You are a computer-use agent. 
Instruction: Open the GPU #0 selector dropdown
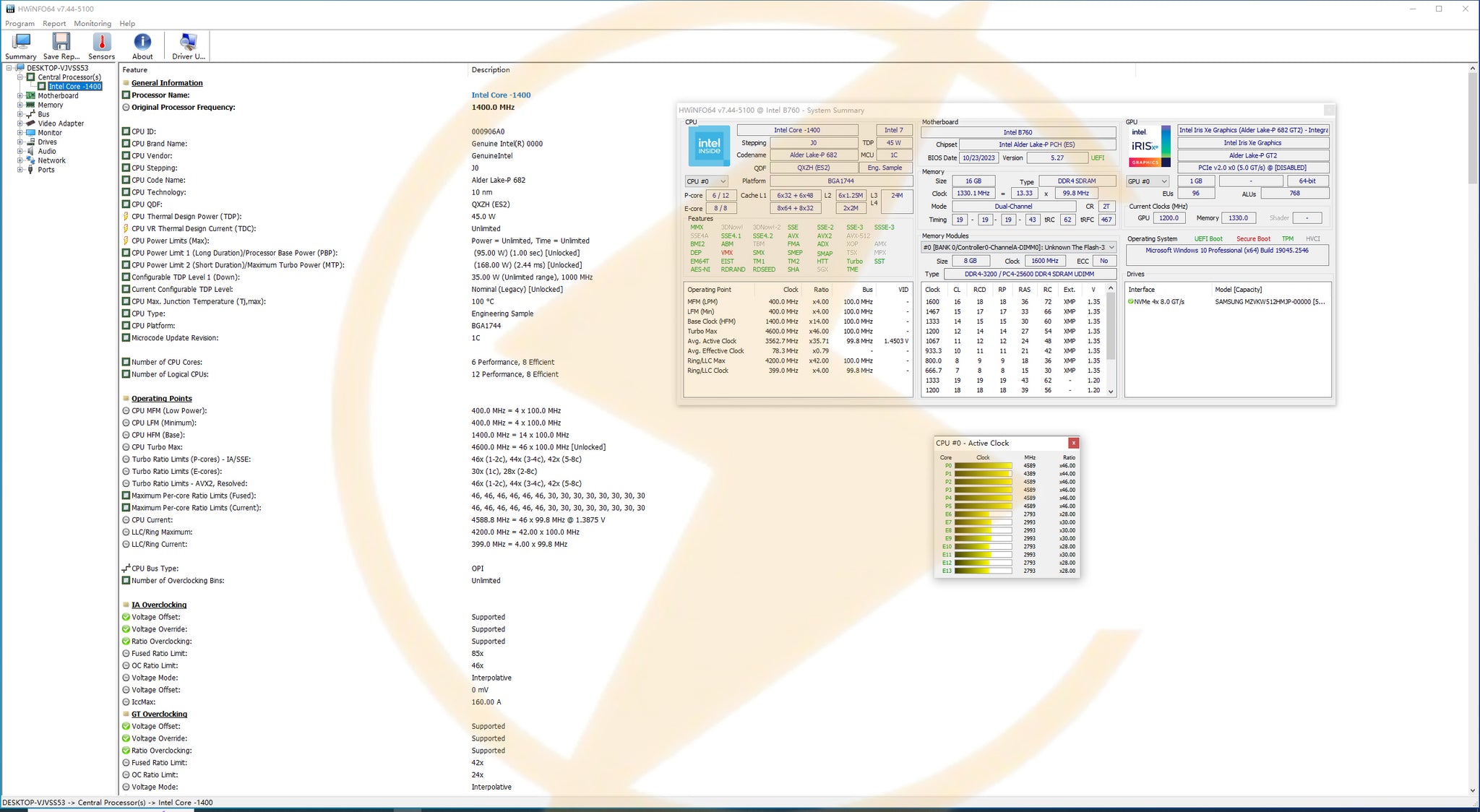pos(1148,181)
